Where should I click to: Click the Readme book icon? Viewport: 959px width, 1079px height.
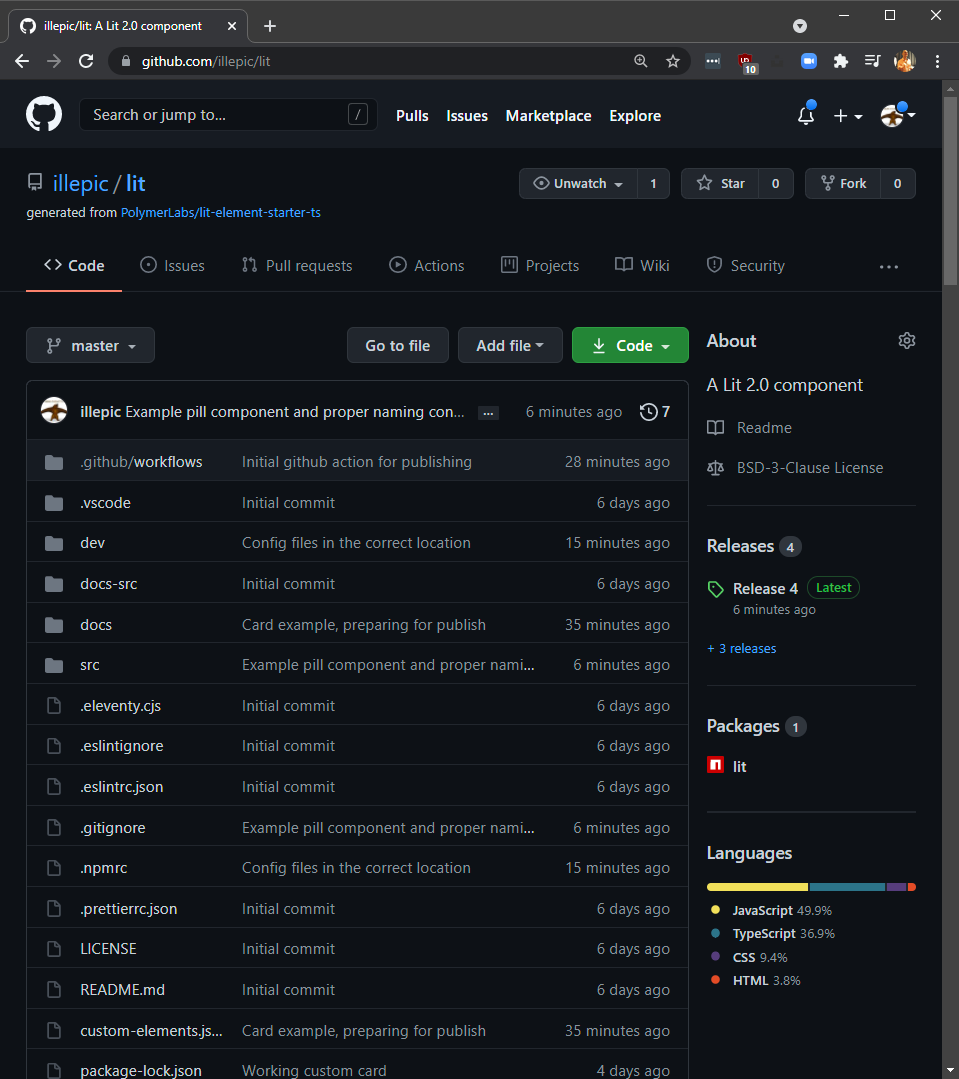tap(715, 427)
